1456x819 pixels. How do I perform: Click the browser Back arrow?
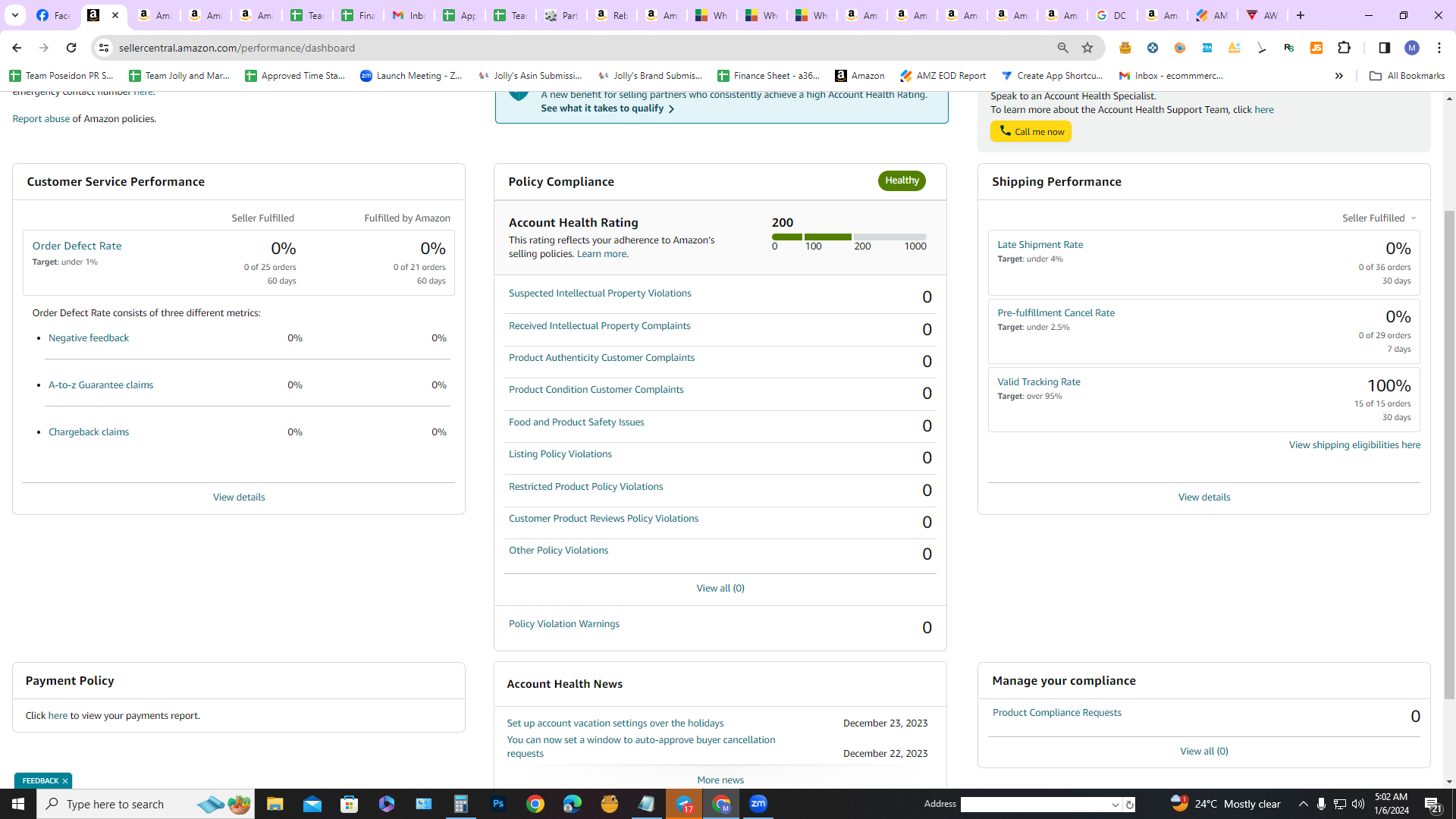[16, 48]
